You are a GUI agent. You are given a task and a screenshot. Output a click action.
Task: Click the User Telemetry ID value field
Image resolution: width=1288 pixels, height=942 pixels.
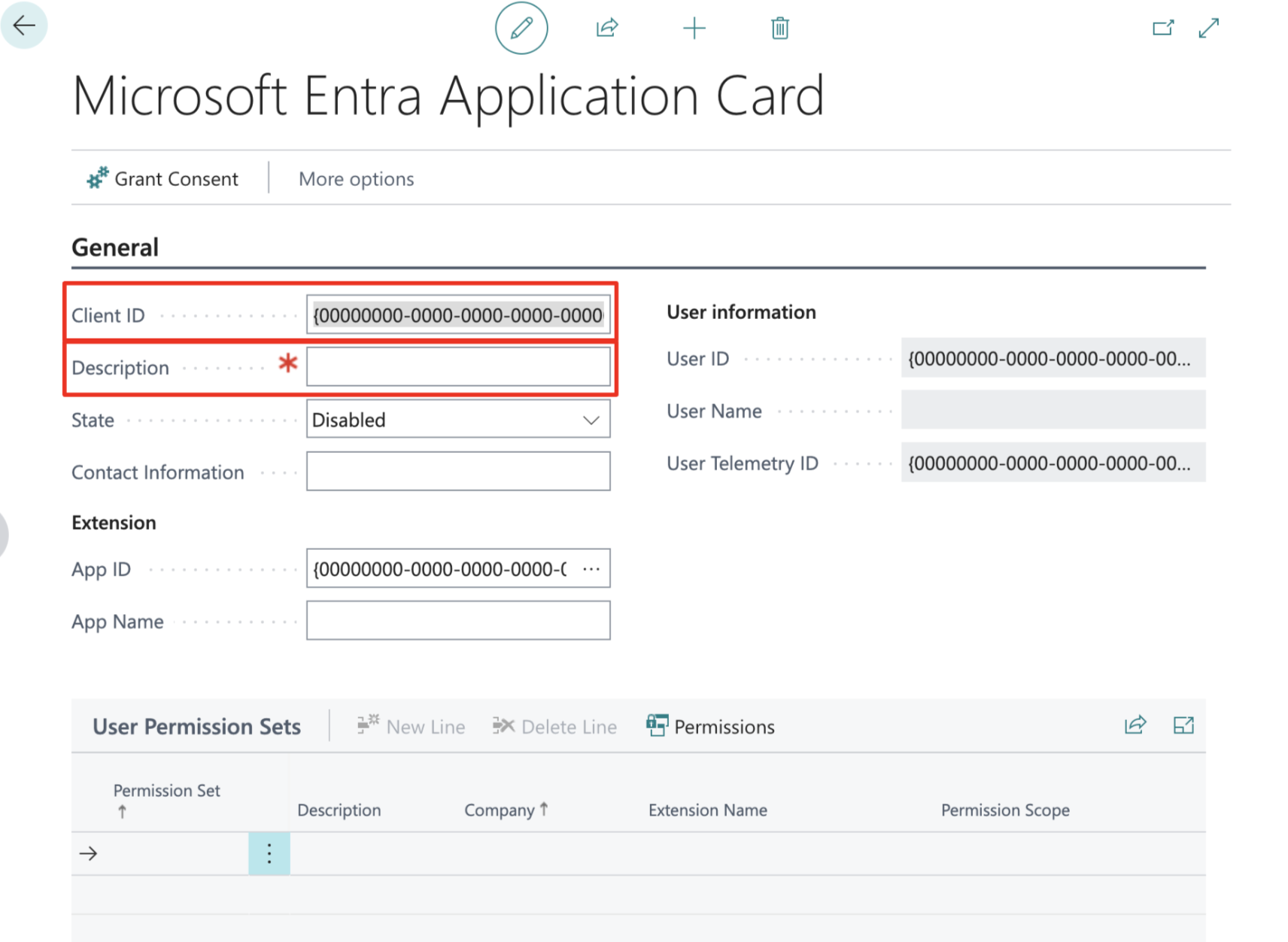1053,462
